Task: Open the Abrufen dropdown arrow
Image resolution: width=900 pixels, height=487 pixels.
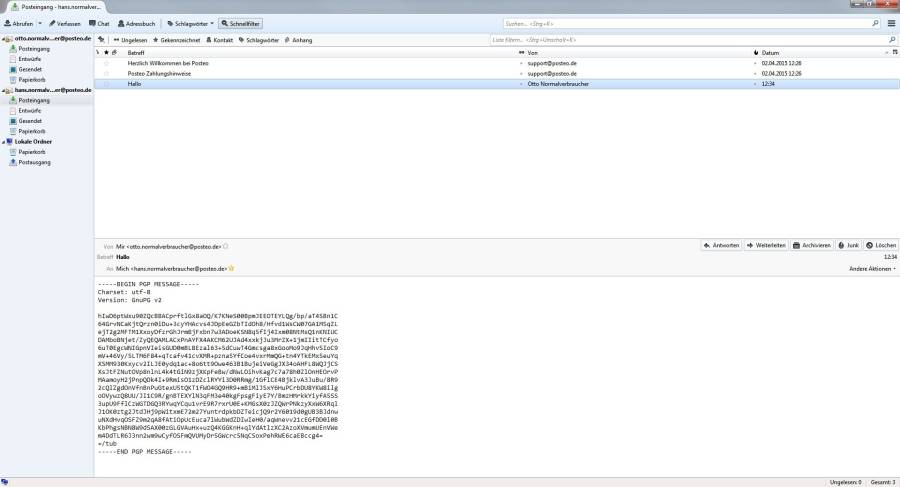Action: (38, 23)
